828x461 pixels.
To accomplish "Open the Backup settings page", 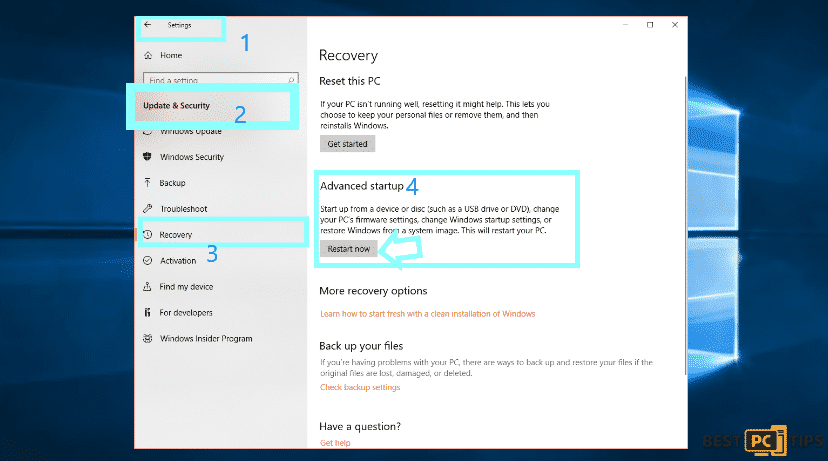I will (172, 183).
